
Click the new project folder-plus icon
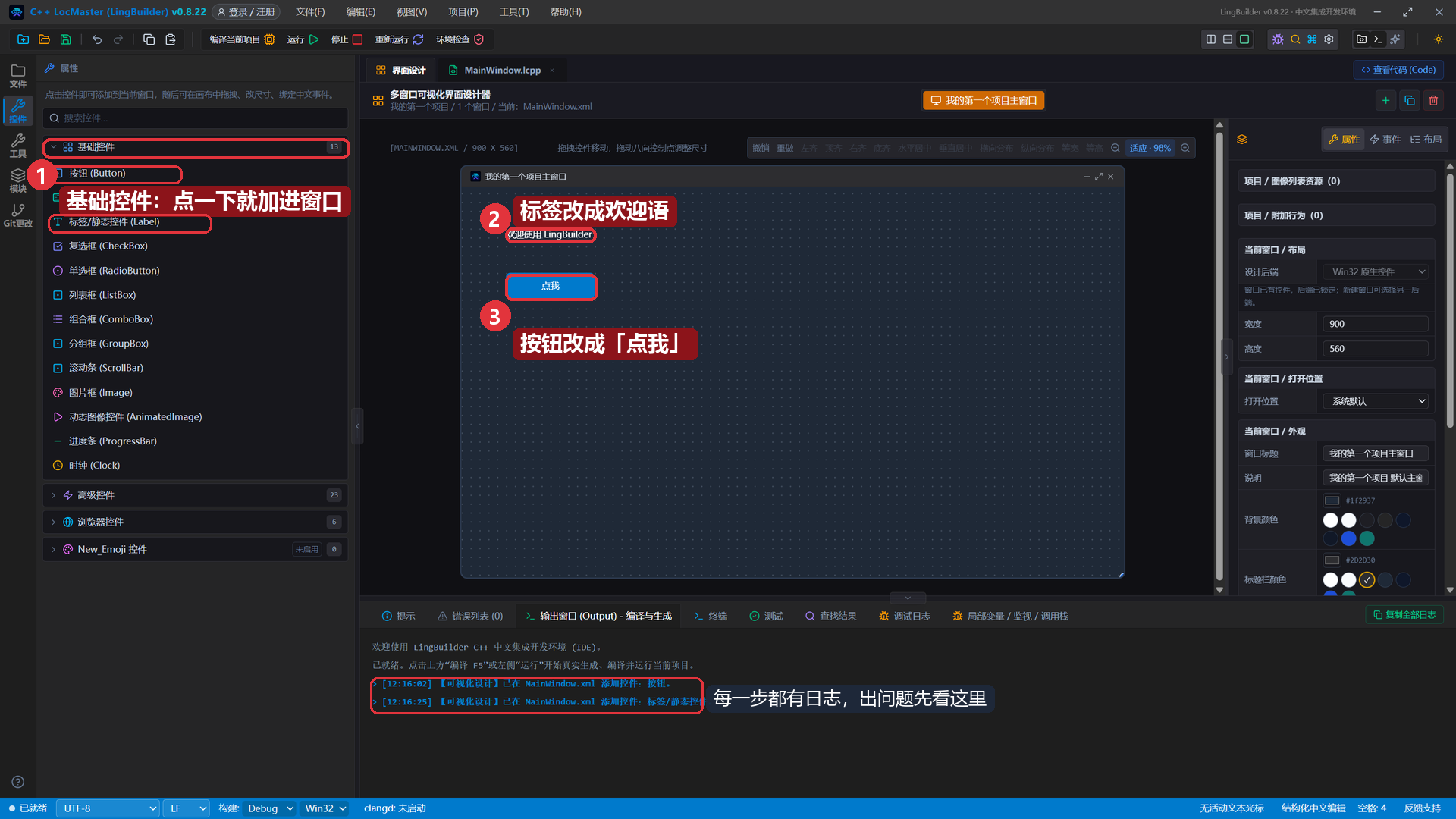coord(24,39)
